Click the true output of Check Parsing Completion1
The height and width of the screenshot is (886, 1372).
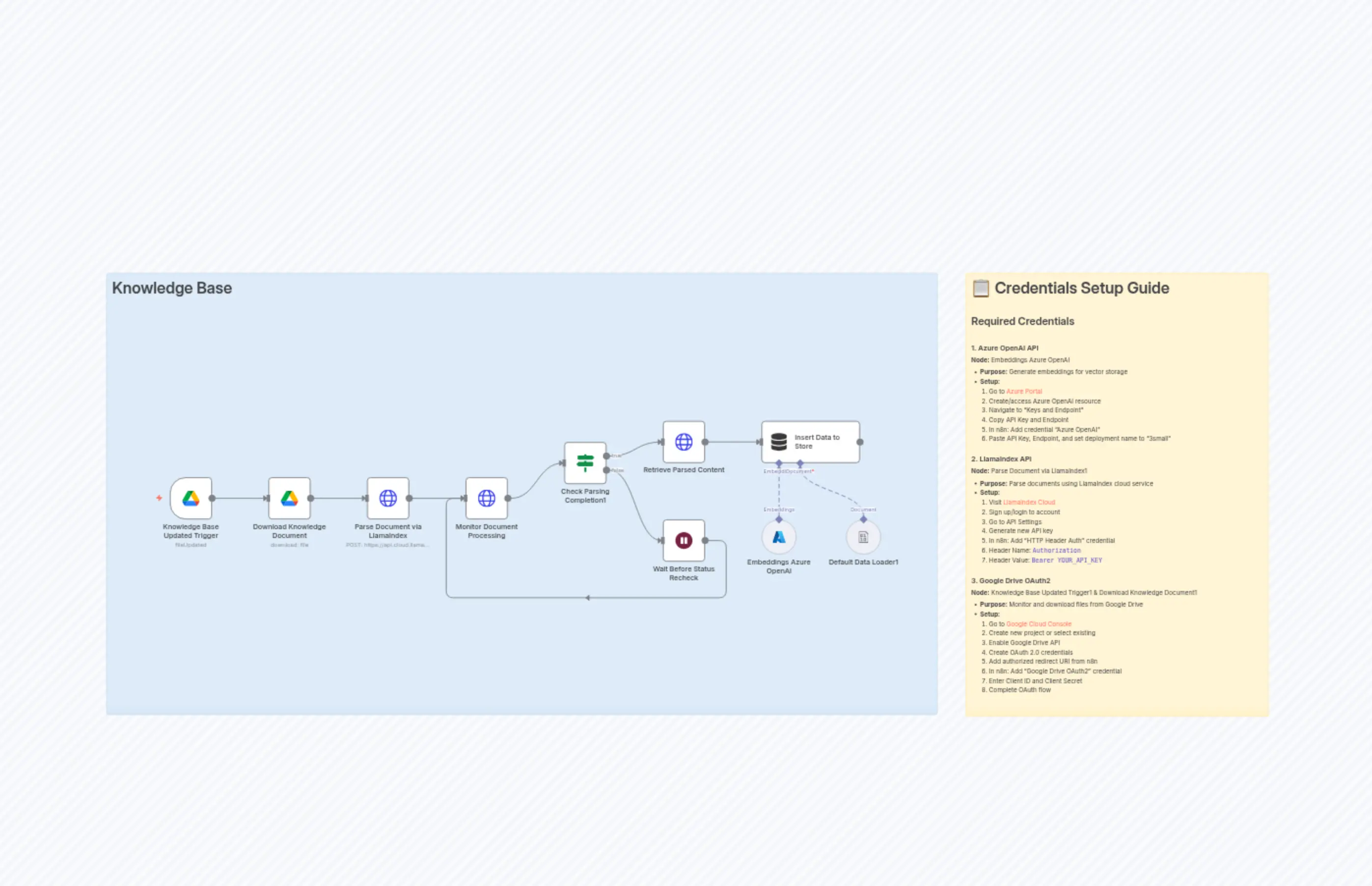click(606, 456)
